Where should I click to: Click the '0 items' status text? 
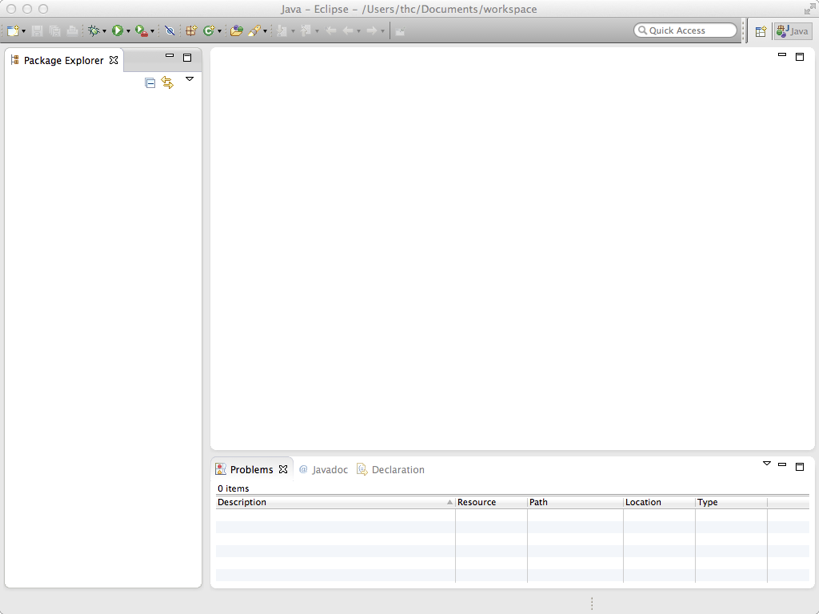click(233, 488)
